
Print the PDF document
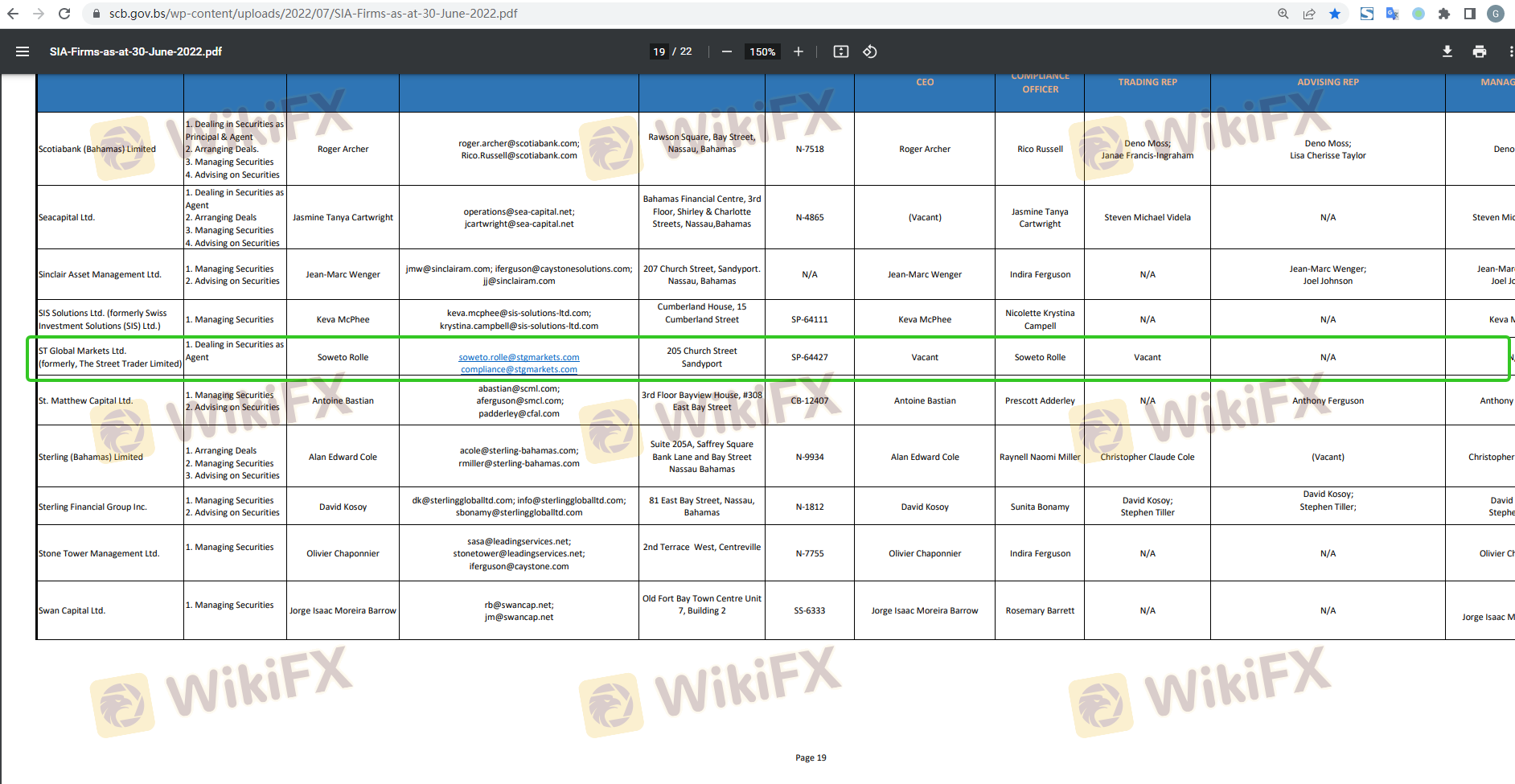[1479, 51]
